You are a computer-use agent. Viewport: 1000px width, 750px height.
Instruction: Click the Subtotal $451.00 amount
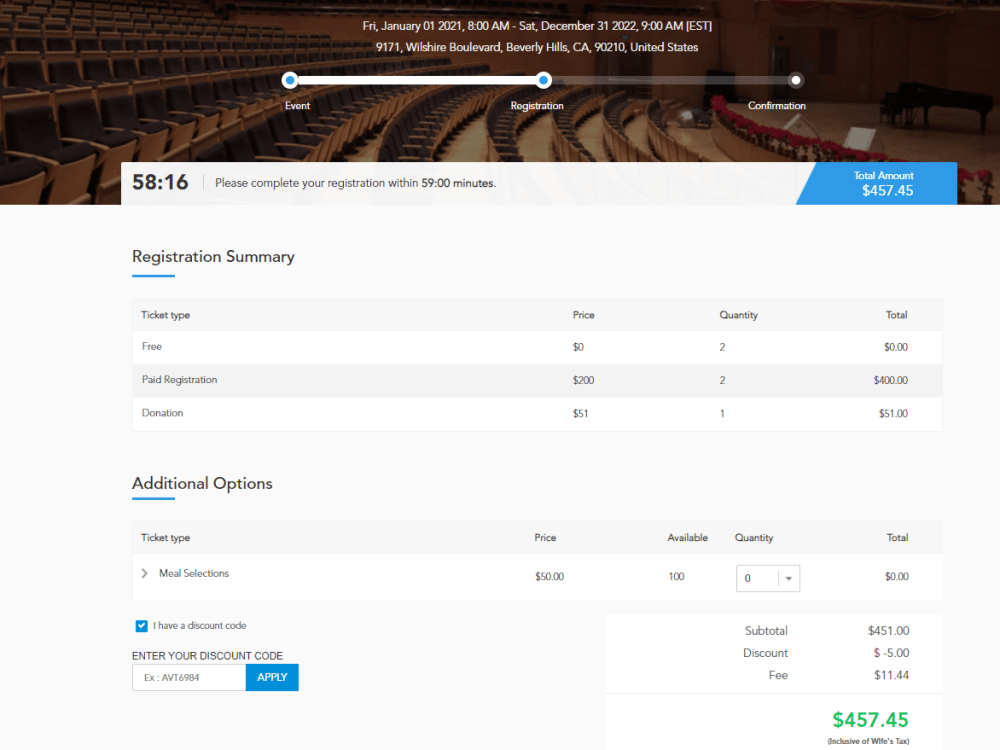pos(888,631)
